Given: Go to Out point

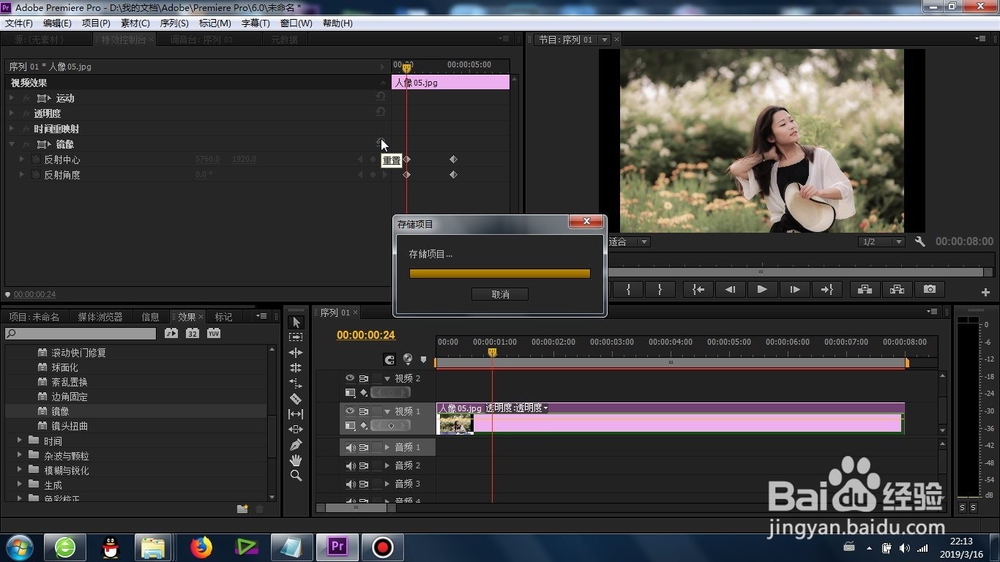Looking at the screenshot, I should point(827,289).
